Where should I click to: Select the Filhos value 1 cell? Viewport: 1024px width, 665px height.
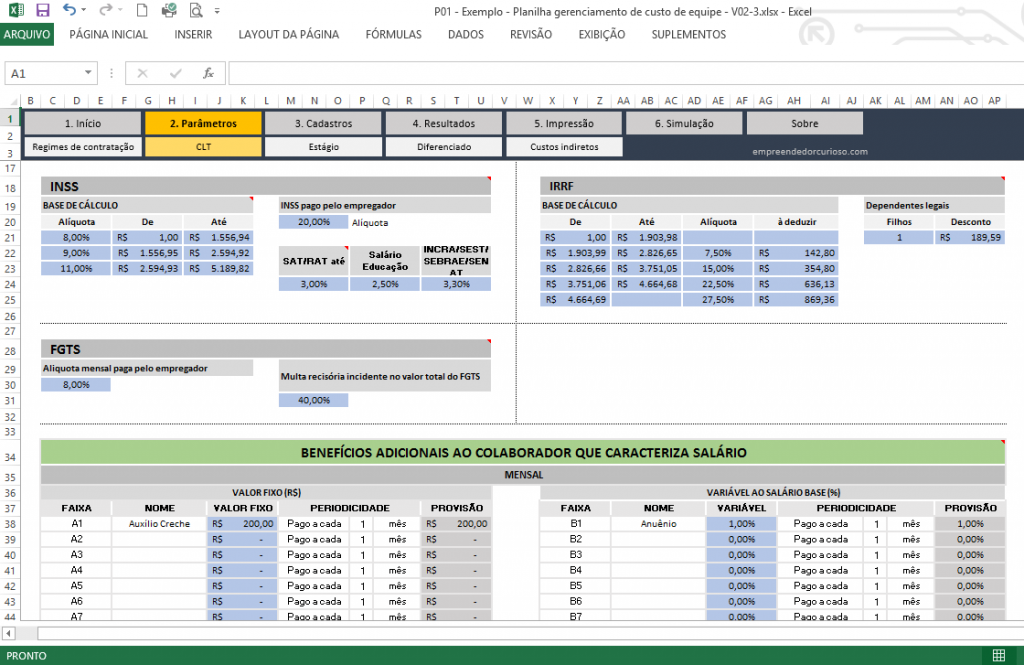[899, 237]
